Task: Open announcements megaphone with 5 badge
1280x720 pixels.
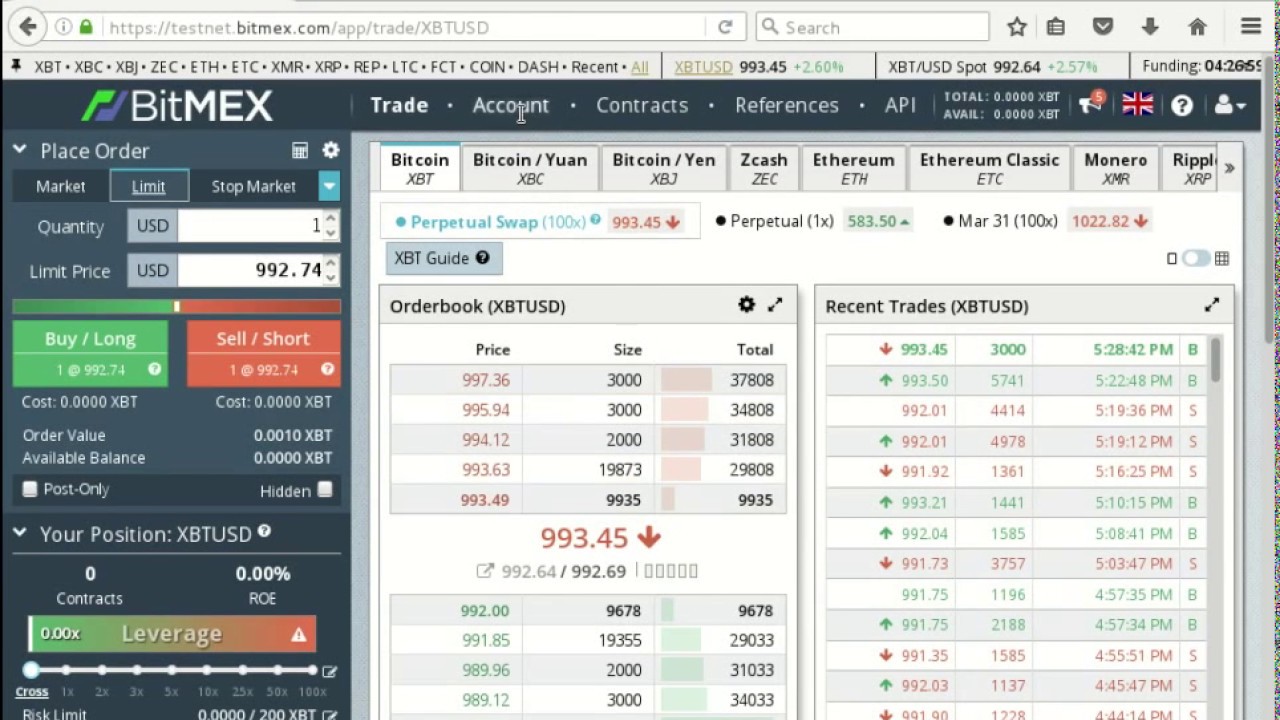Action: 1091,103
